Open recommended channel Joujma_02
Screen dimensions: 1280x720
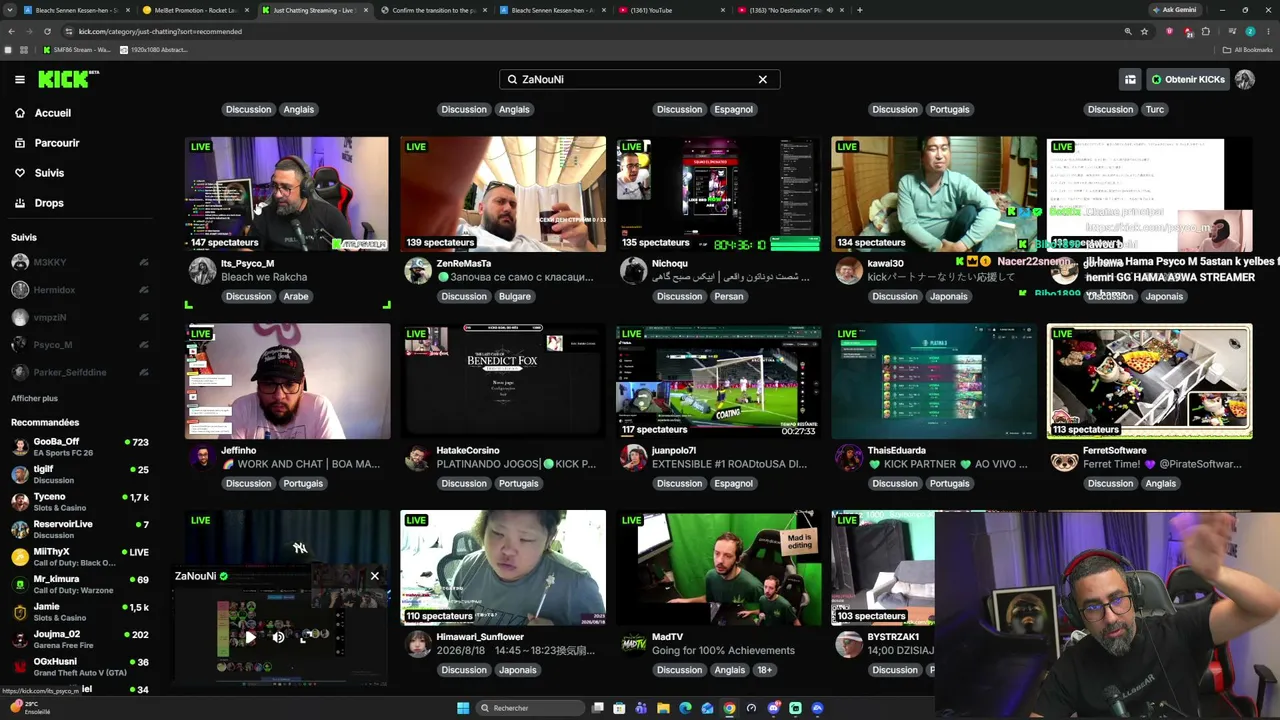pos(80,639)
